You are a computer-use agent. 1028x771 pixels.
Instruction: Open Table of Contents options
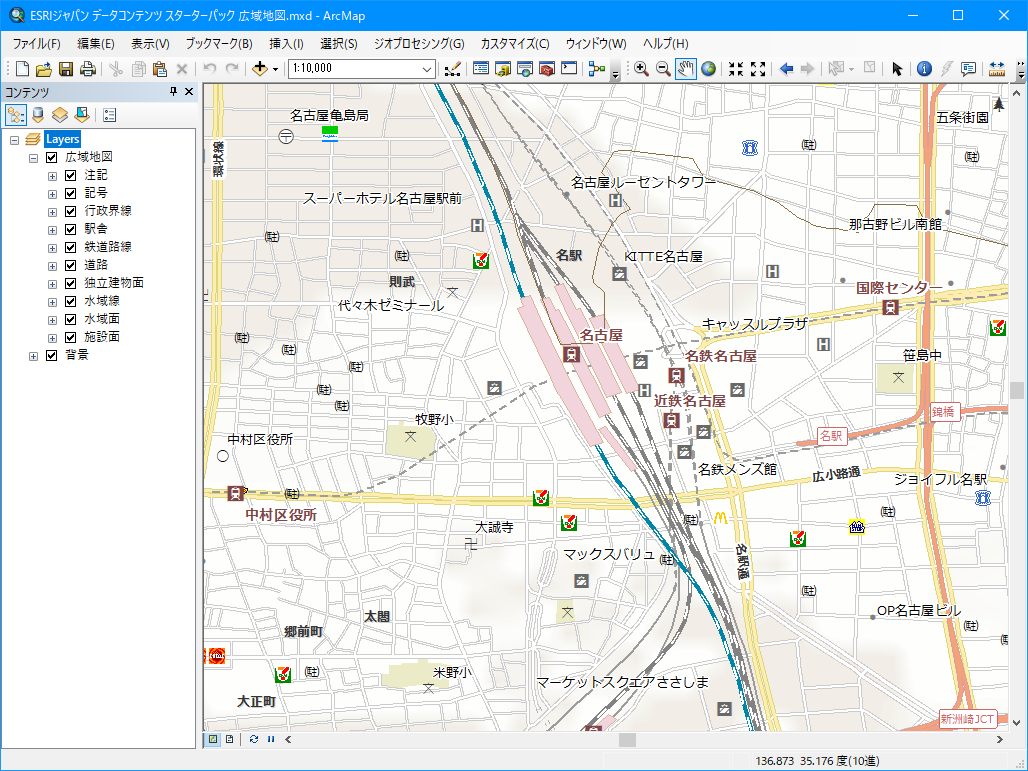point(109,115)
